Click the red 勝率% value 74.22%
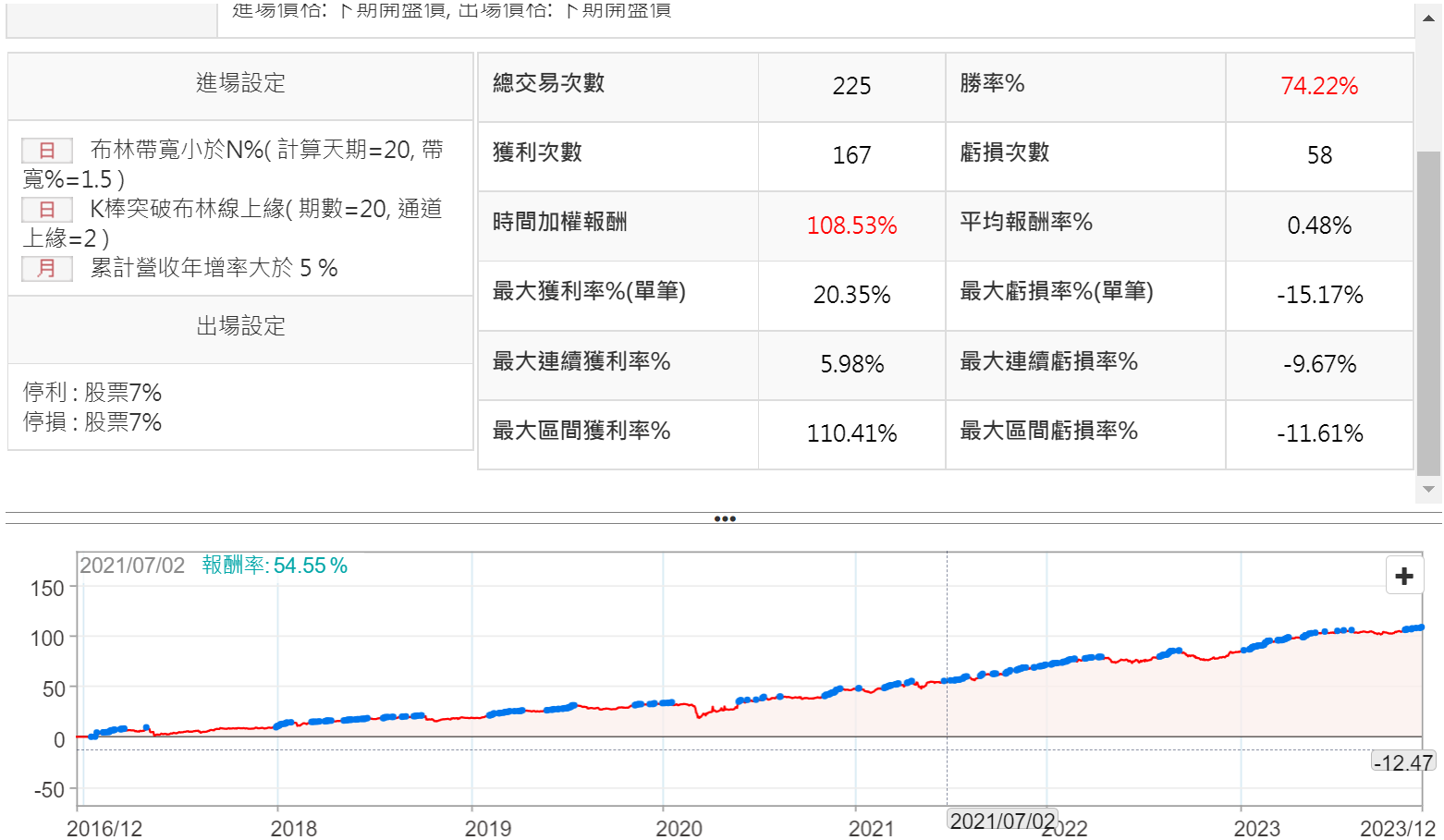1444x840 pixels. pyautogui.click(x=1318, y=86)
